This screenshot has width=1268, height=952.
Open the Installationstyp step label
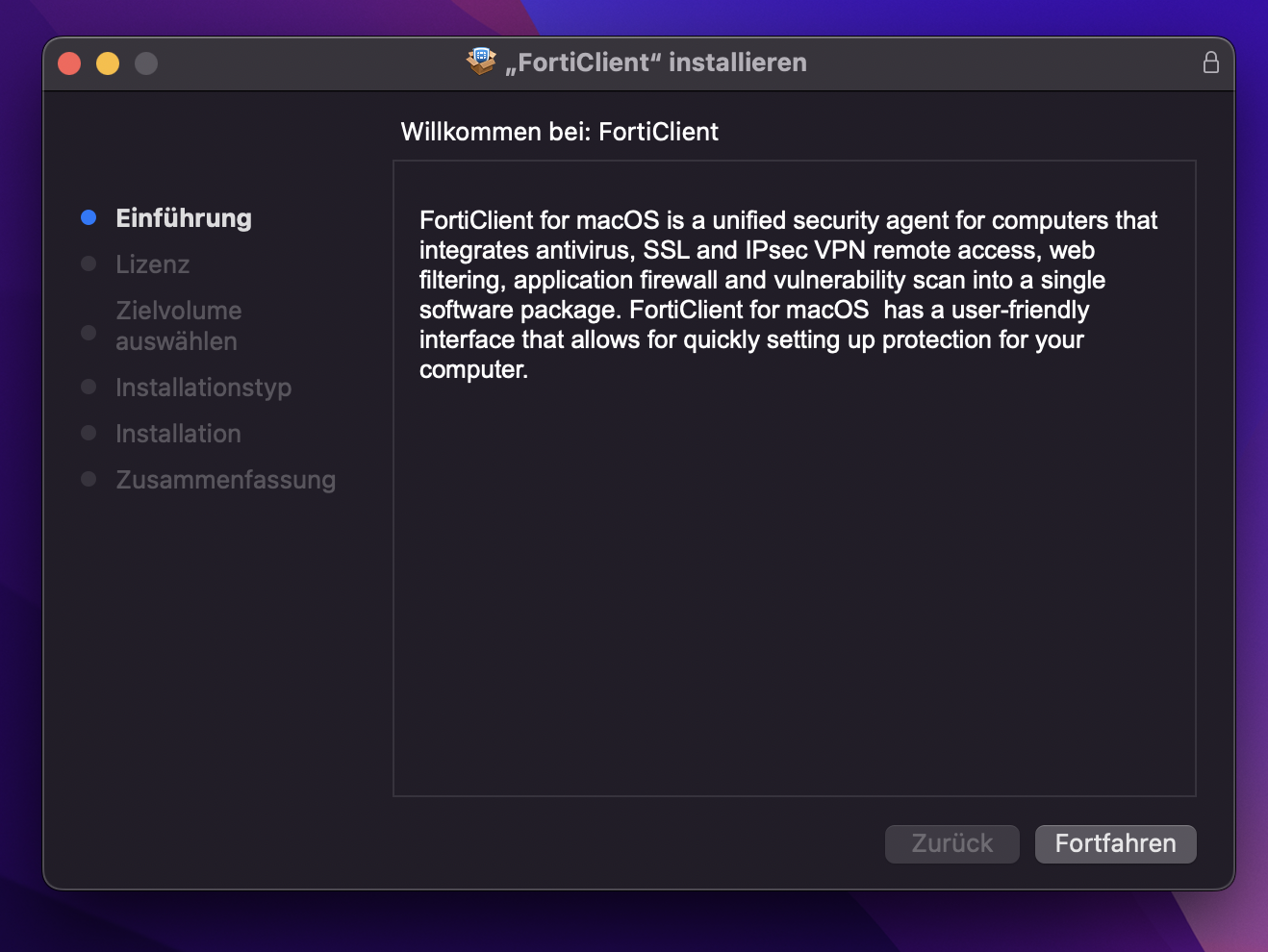pyautogui.click(x=203, y=388)
